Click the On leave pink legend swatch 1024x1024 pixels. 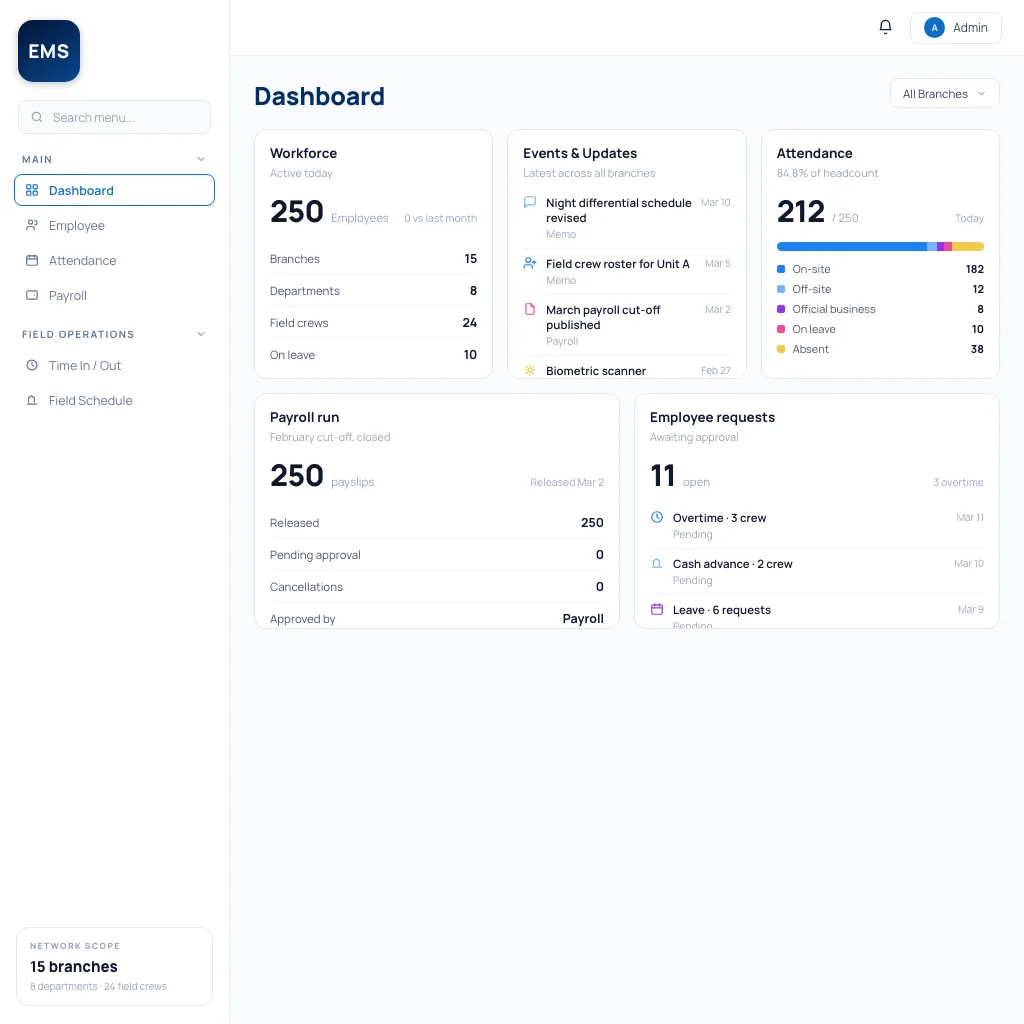pyautogui.click(x=780, y=329)
